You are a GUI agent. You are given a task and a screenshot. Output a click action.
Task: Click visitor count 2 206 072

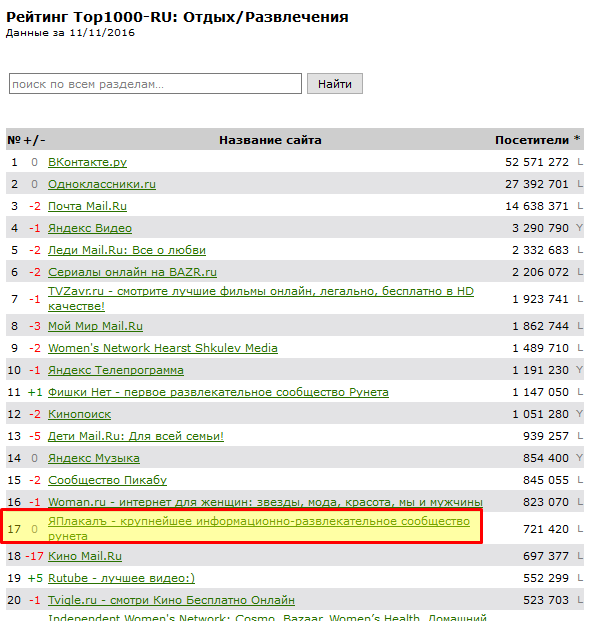(x=540, y=272)
